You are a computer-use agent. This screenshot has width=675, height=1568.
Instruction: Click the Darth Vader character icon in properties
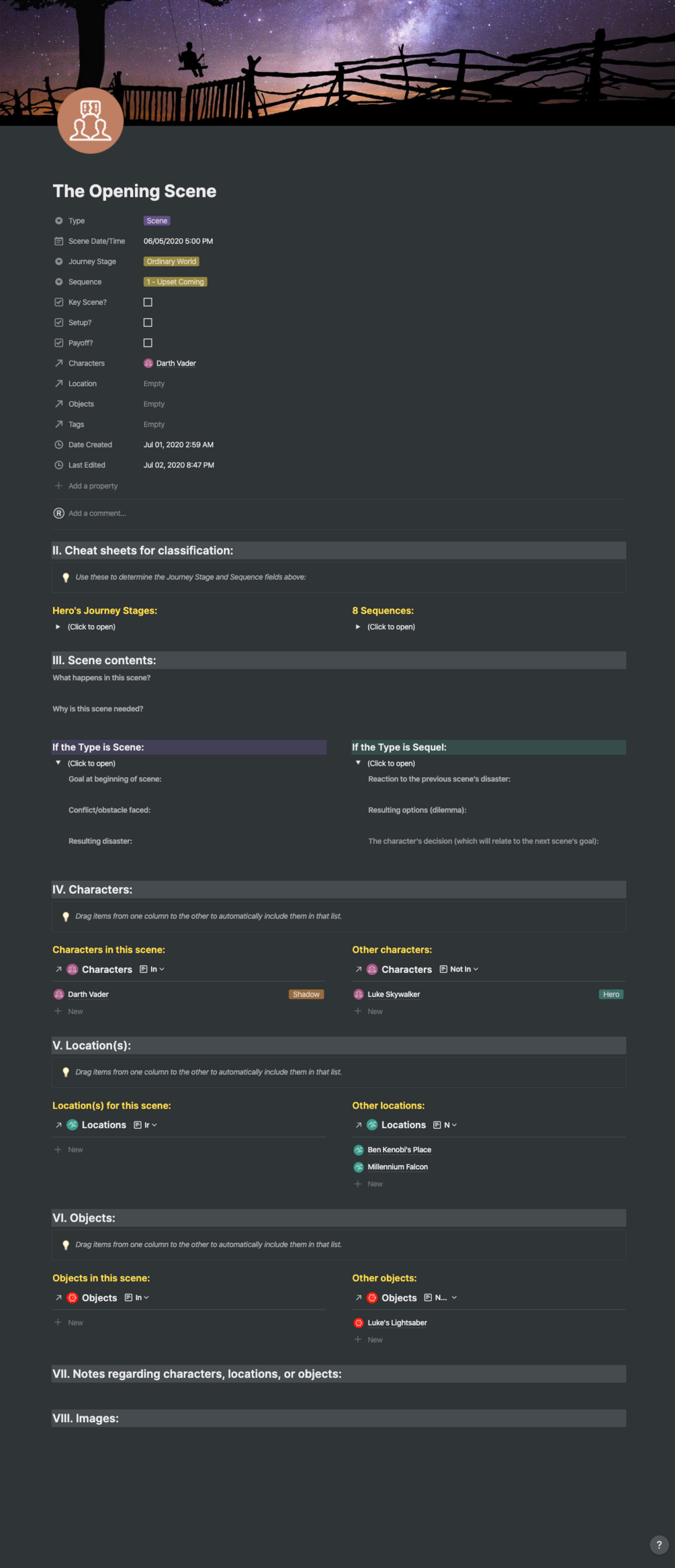coord(148,363)
